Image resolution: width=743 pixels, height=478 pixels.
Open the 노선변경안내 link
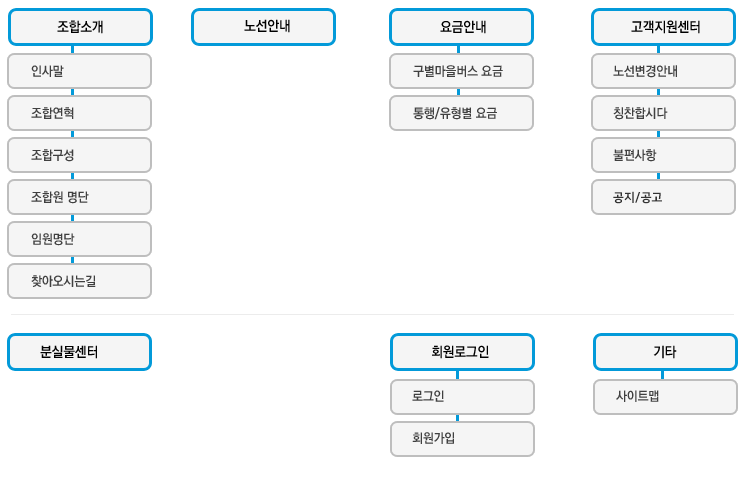663,71
